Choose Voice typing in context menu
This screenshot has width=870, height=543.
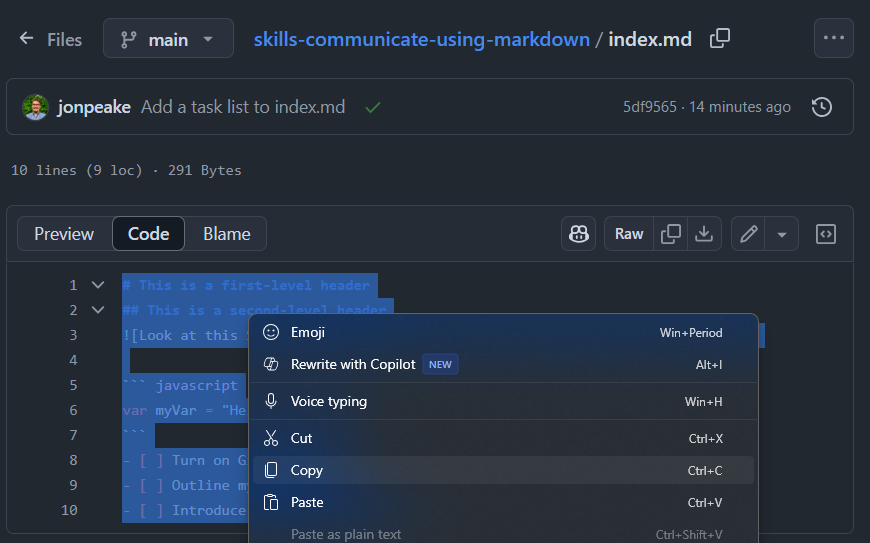tap(503, 401)
